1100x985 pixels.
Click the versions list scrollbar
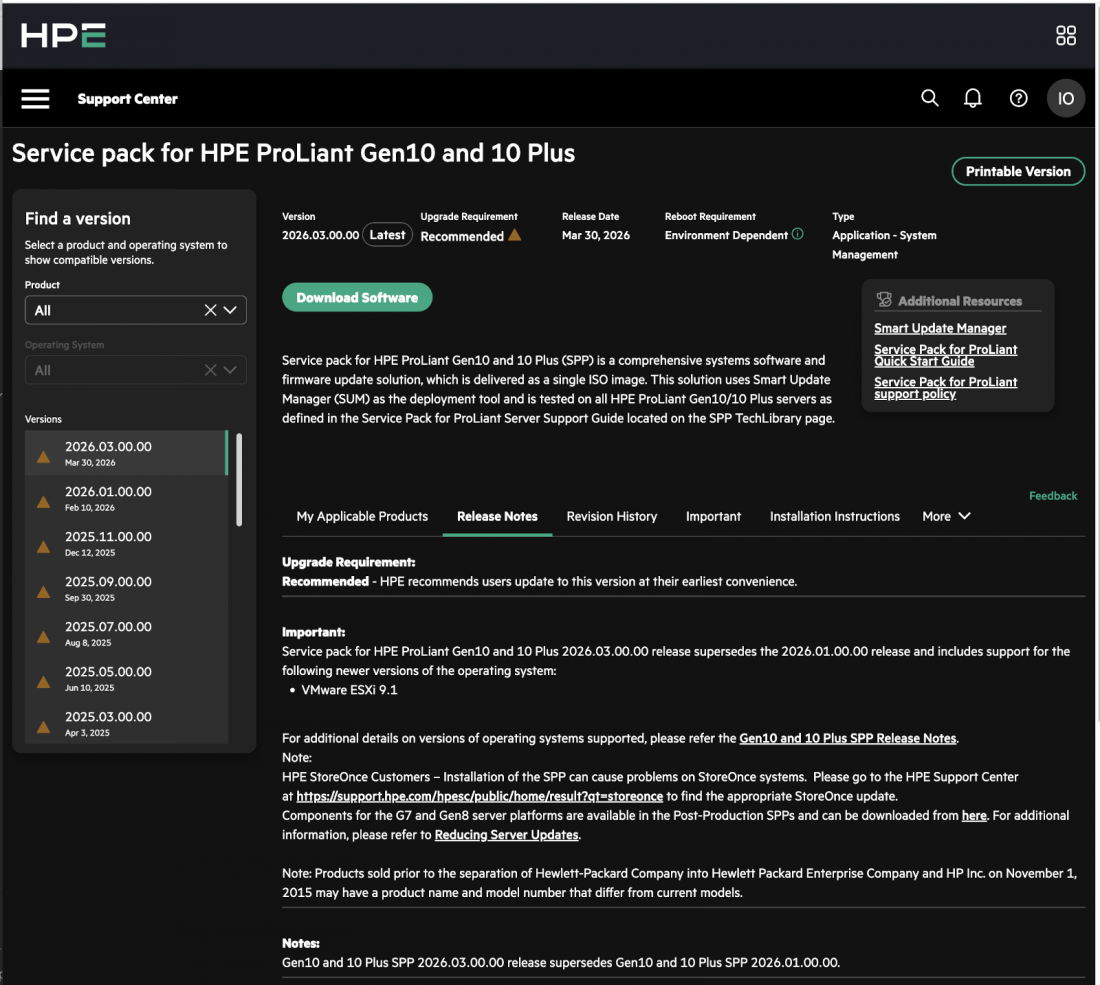pyautogui.click(x=239, y=479)
